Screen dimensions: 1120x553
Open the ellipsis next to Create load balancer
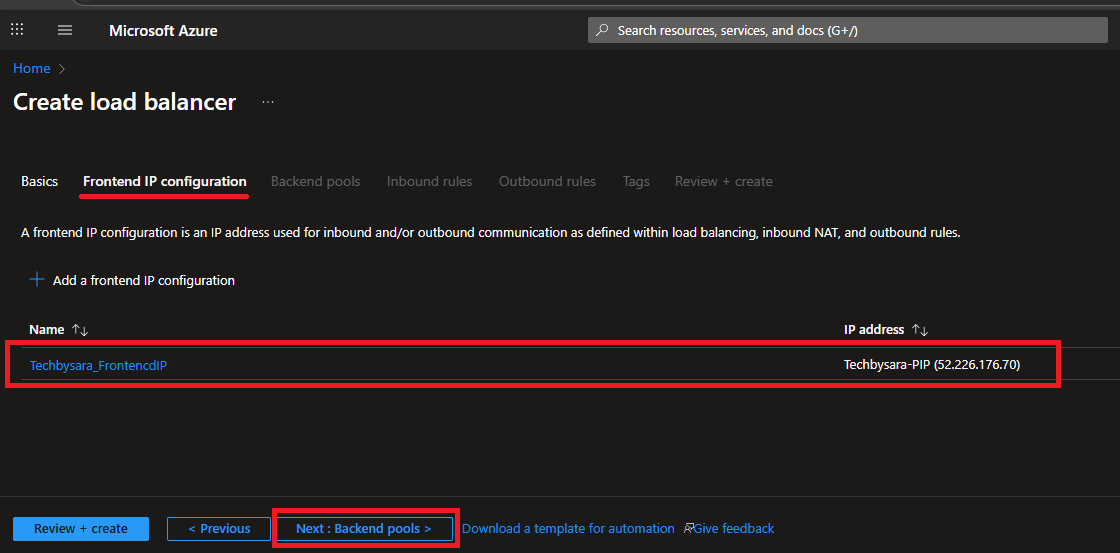(268, 102)
